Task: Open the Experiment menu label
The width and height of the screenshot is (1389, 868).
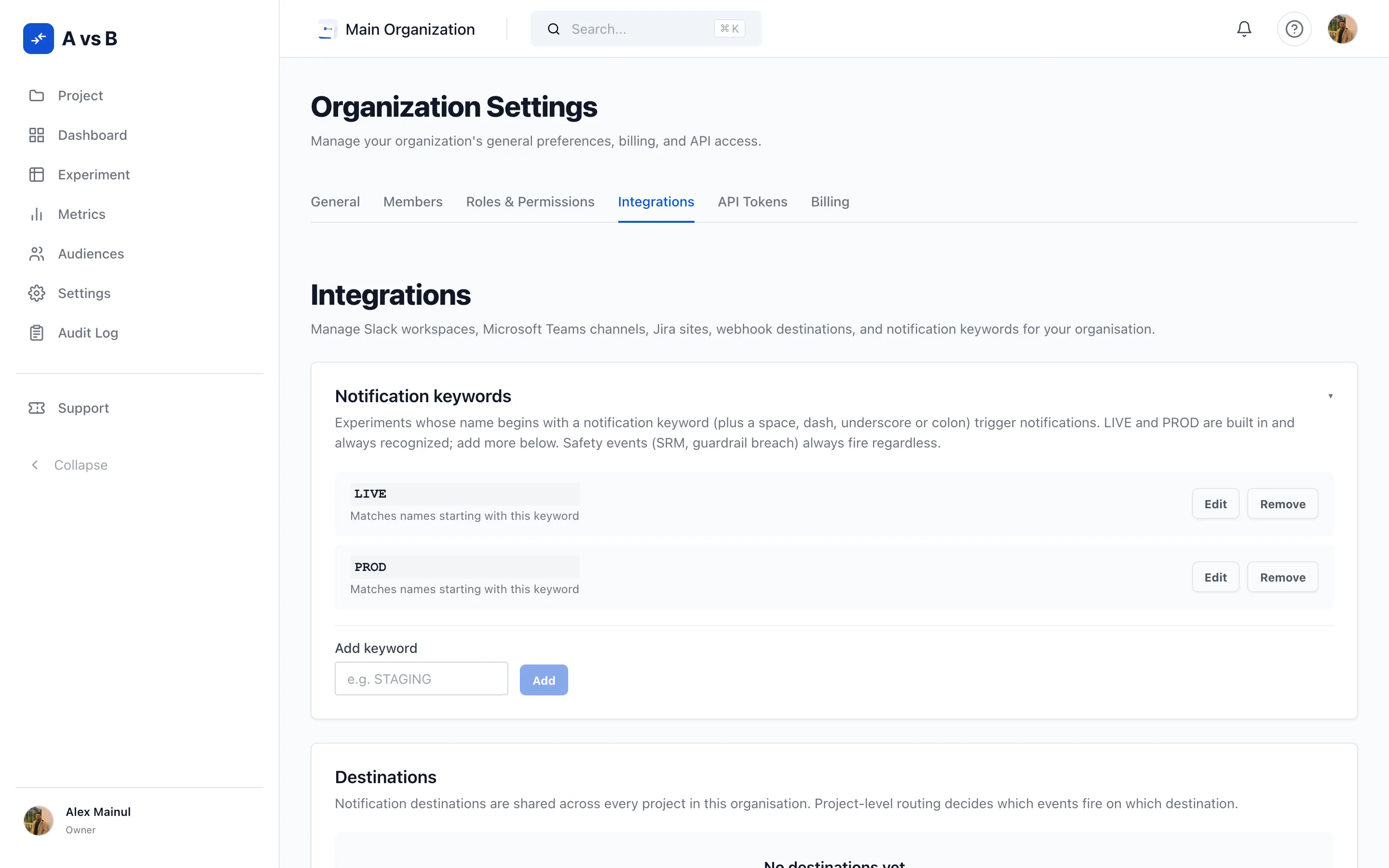Action: click(94, 175)
